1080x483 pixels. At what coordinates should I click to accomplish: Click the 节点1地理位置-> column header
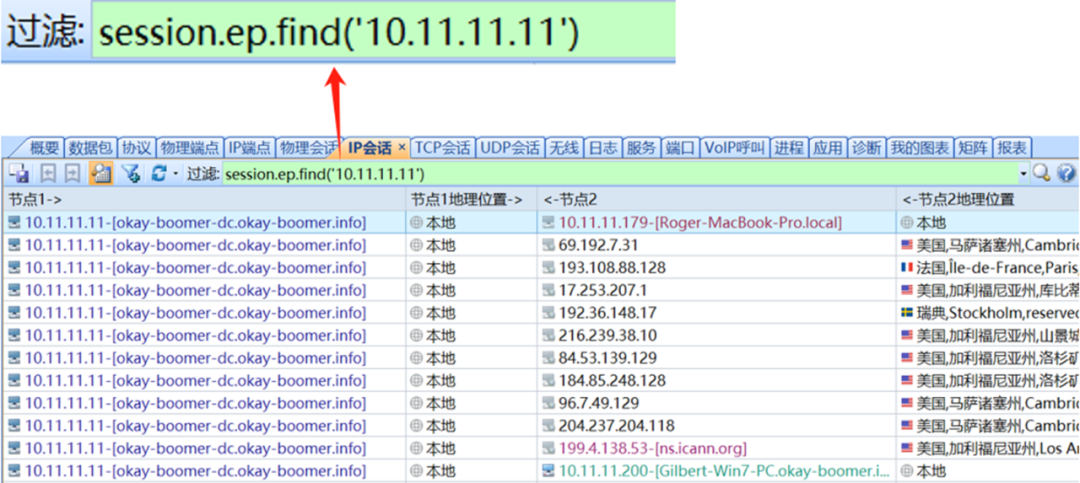coord(471,199)
